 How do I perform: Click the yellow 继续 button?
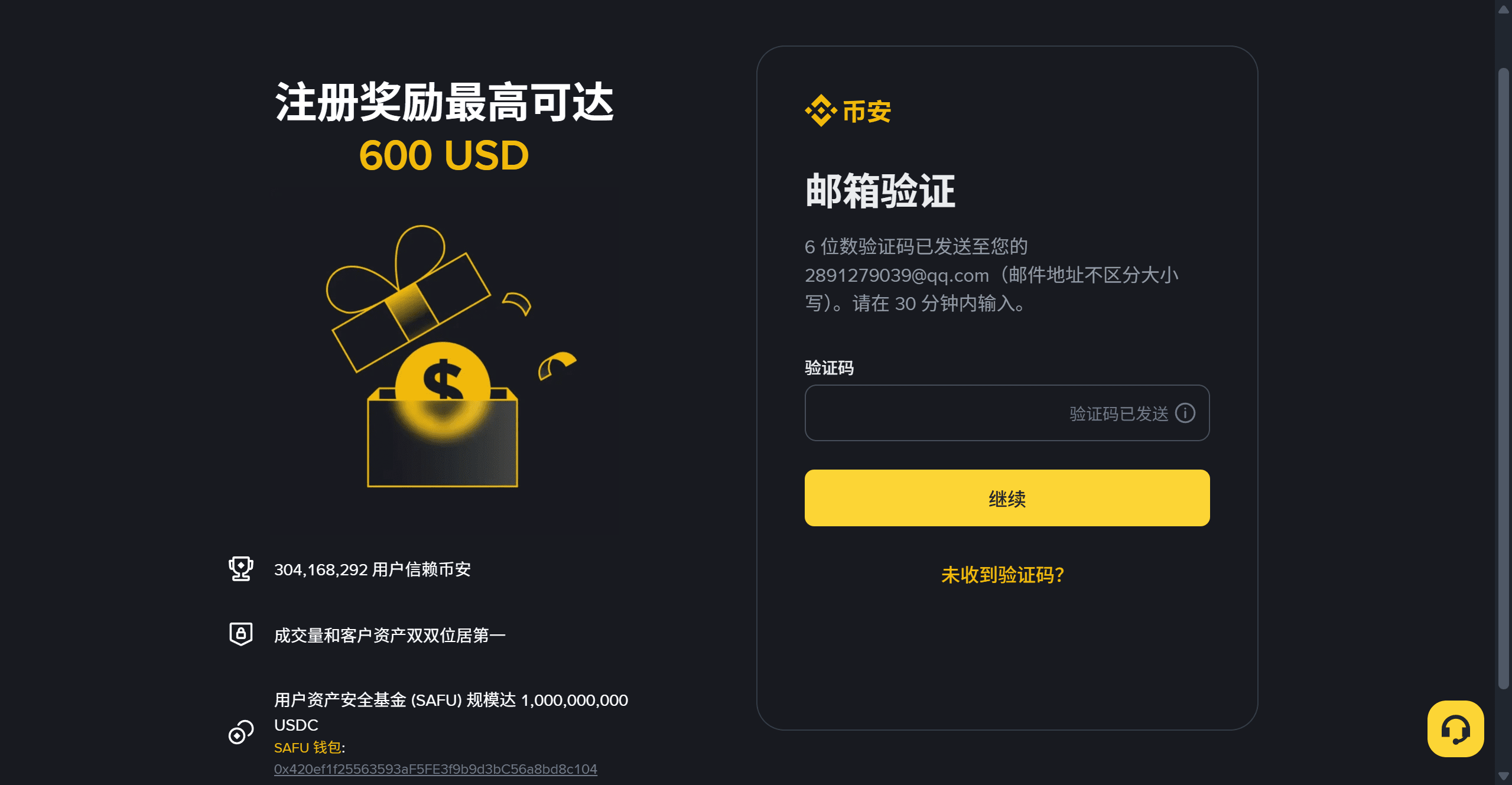[x=1007, y=498]
